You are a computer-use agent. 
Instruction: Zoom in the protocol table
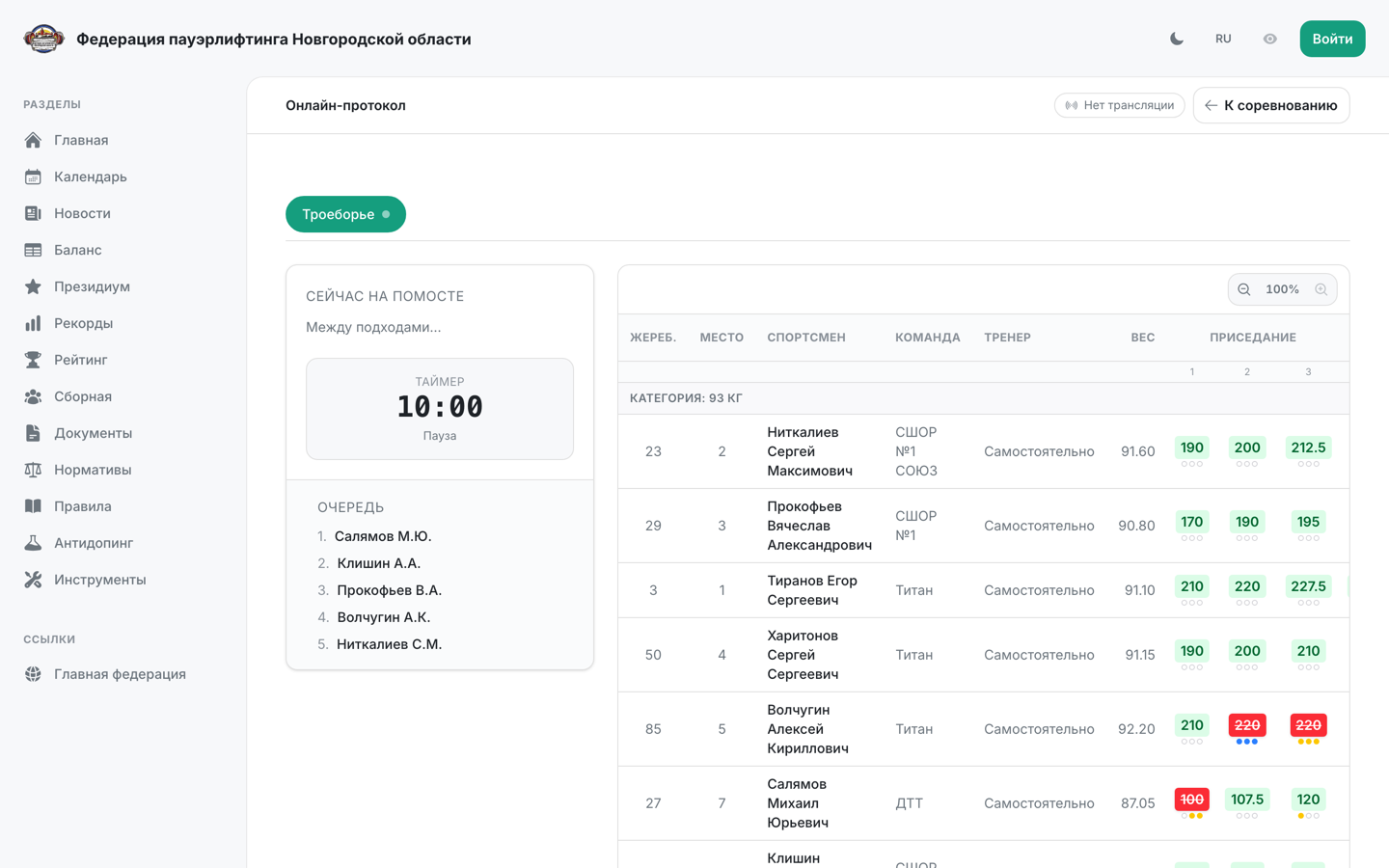(x=1321, y=289)
